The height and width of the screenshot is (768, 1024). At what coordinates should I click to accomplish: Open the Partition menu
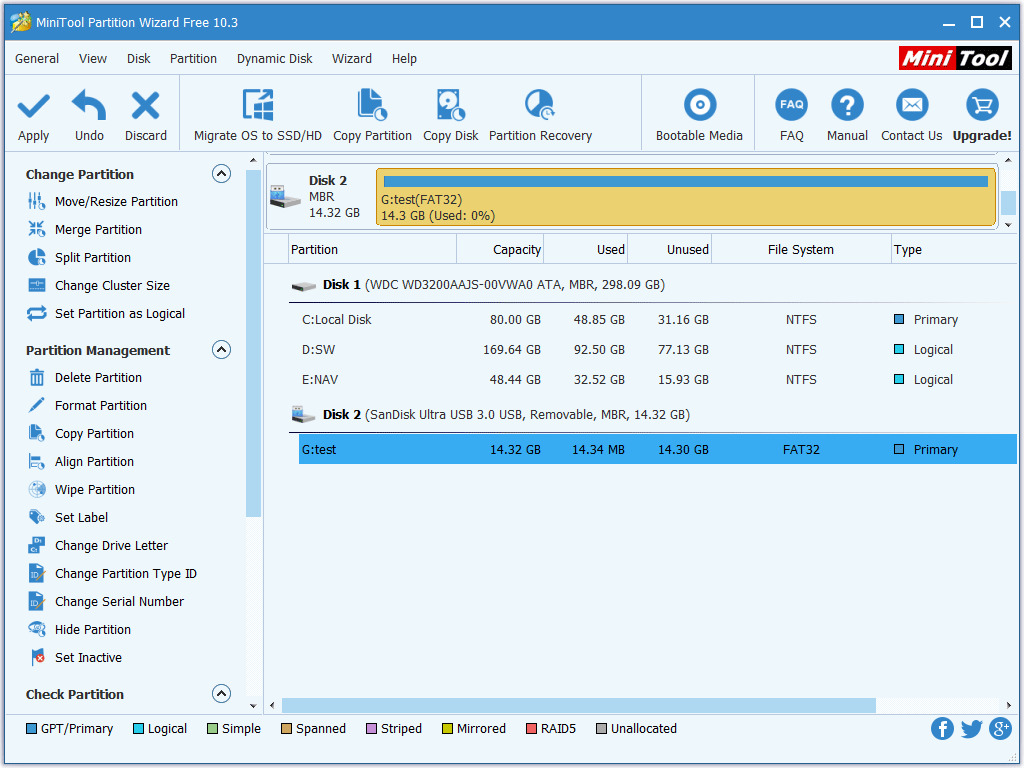pyautogui.click(x=193, y=59)
